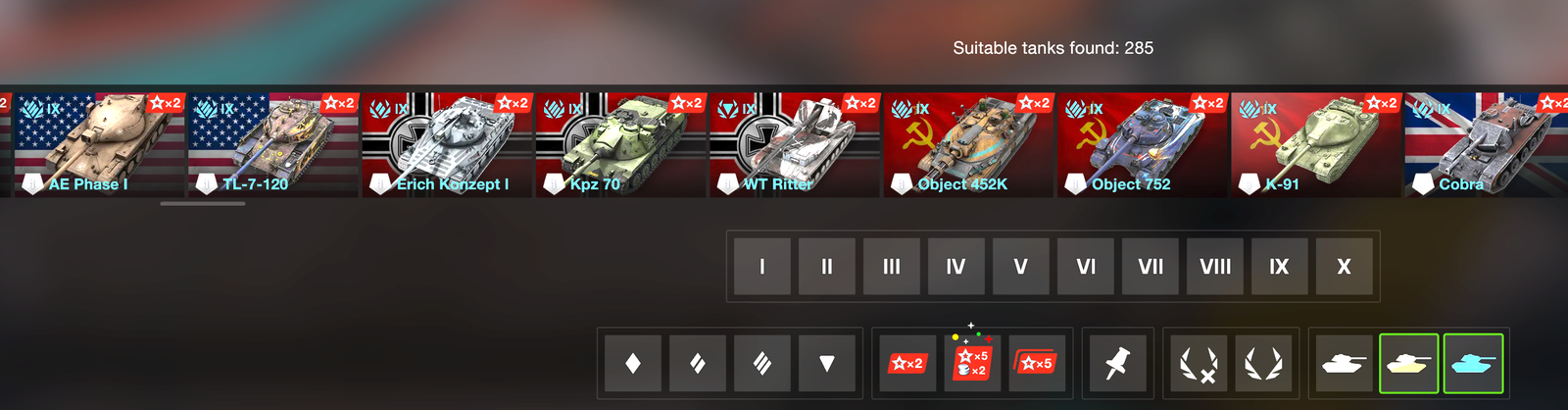Filter by heavy tank triple-stripe icon
The image size is (1568, 410).
point(762,364)
